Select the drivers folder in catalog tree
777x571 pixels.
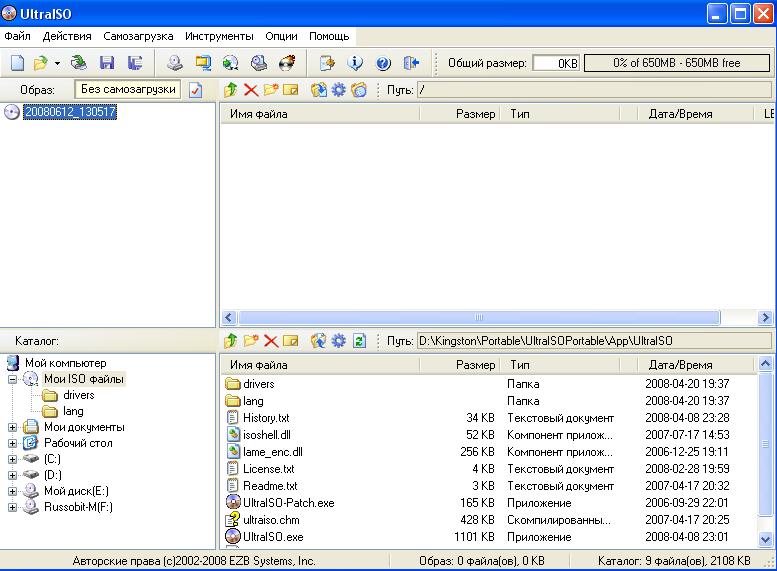pos(78,395)
